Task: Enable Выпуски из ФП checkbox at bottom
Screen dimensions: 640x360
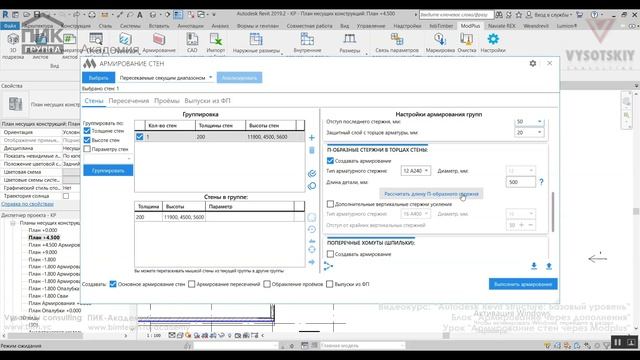Action: pyautogui.click(x=330, y=284)
